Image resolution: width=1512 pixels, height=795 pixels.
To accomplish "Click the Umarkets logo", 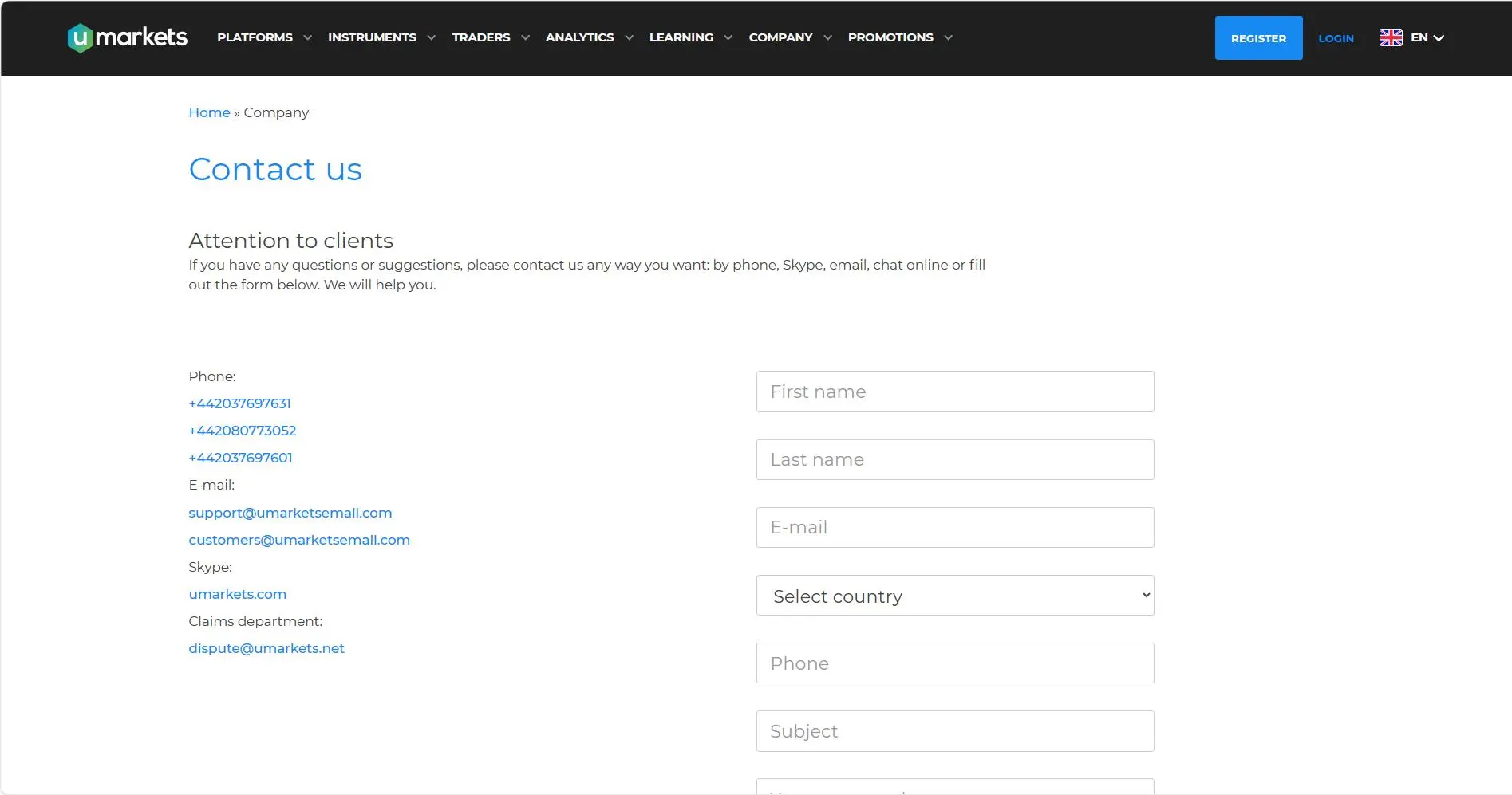I will (128, 37).
